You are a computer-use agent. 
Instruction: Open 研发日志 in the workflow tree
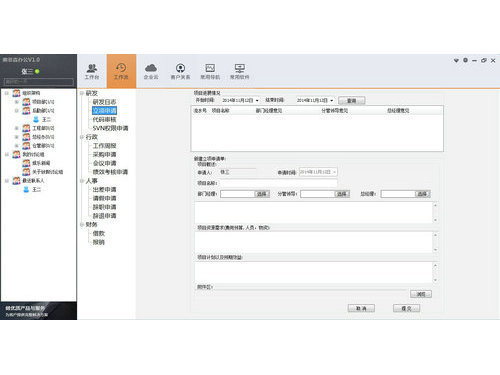pyautogui.click(x=104, y=102)
